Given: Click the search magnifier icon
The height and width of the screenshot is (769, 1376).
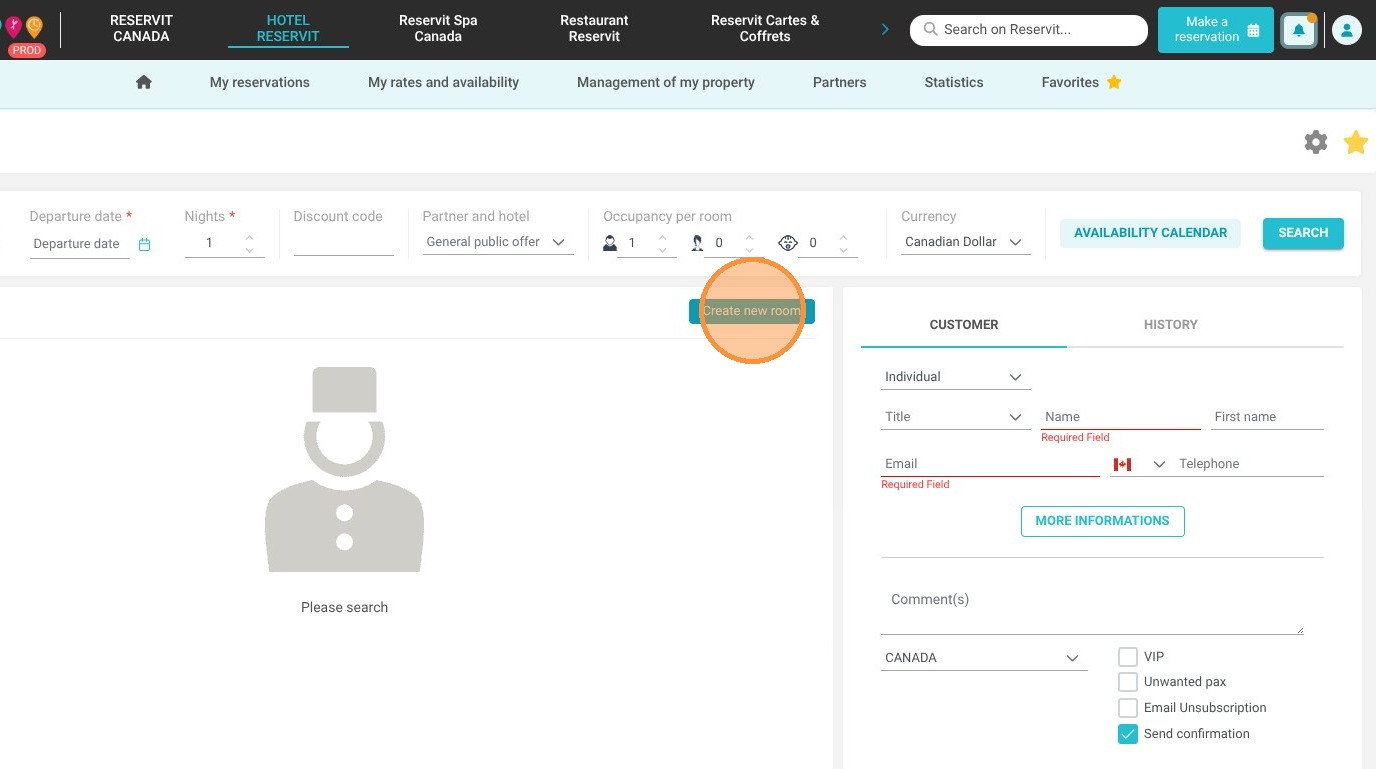Looking at the screenshot, I should 930,30.
